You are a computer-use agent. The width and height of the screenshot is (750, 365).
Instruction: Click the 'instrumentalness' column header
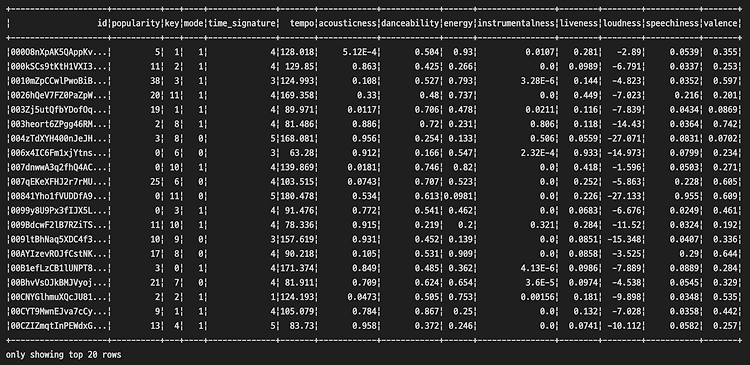pyautogui.click(x=517, y=23)
